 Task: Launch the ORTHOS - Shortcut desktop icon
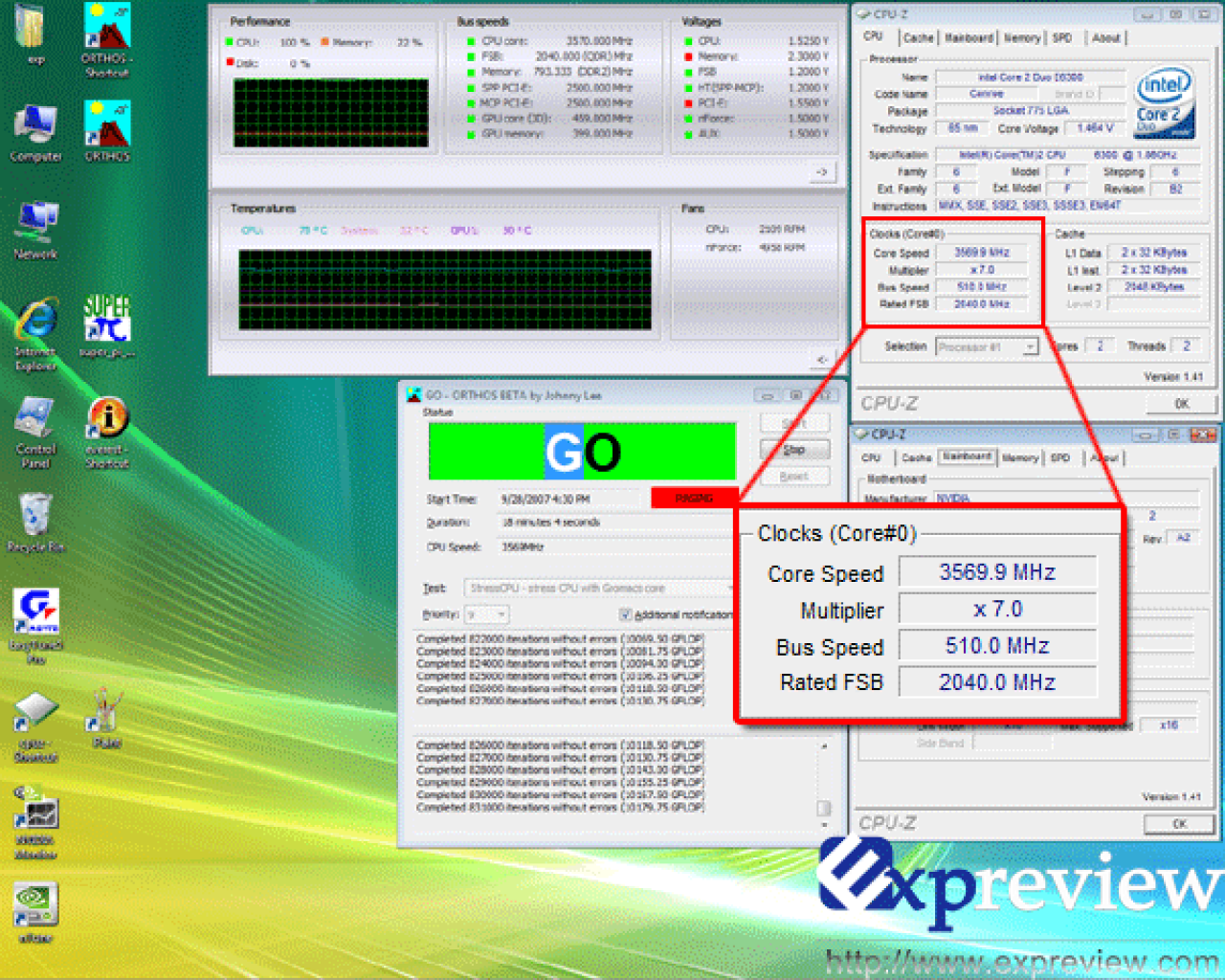106,39
